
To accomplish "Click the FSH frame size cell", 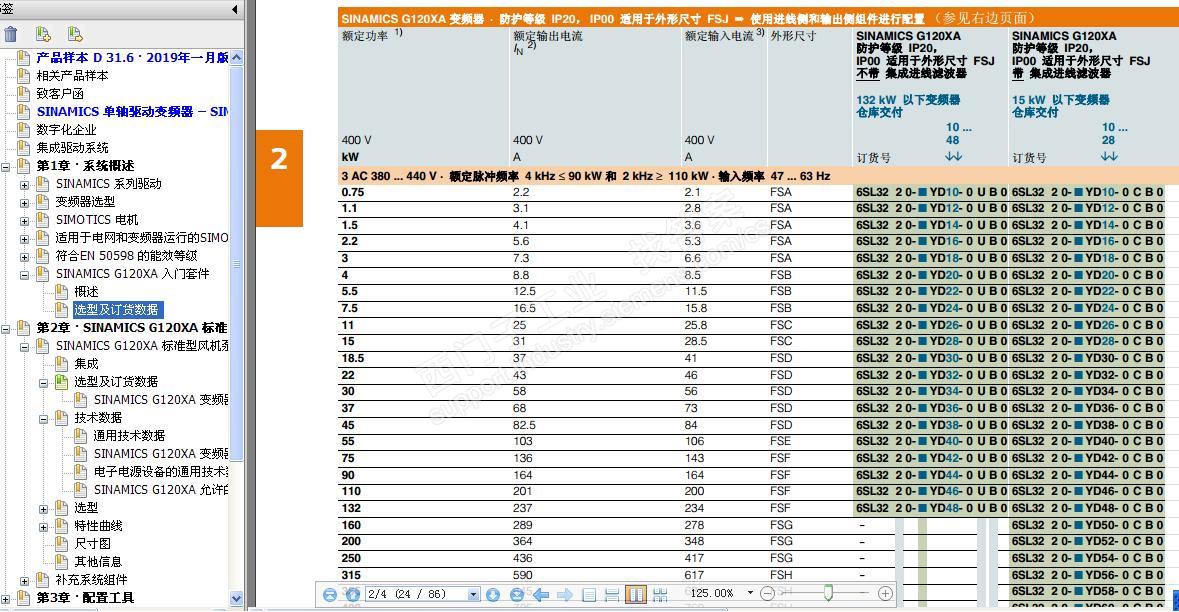I will click(780, 574).
